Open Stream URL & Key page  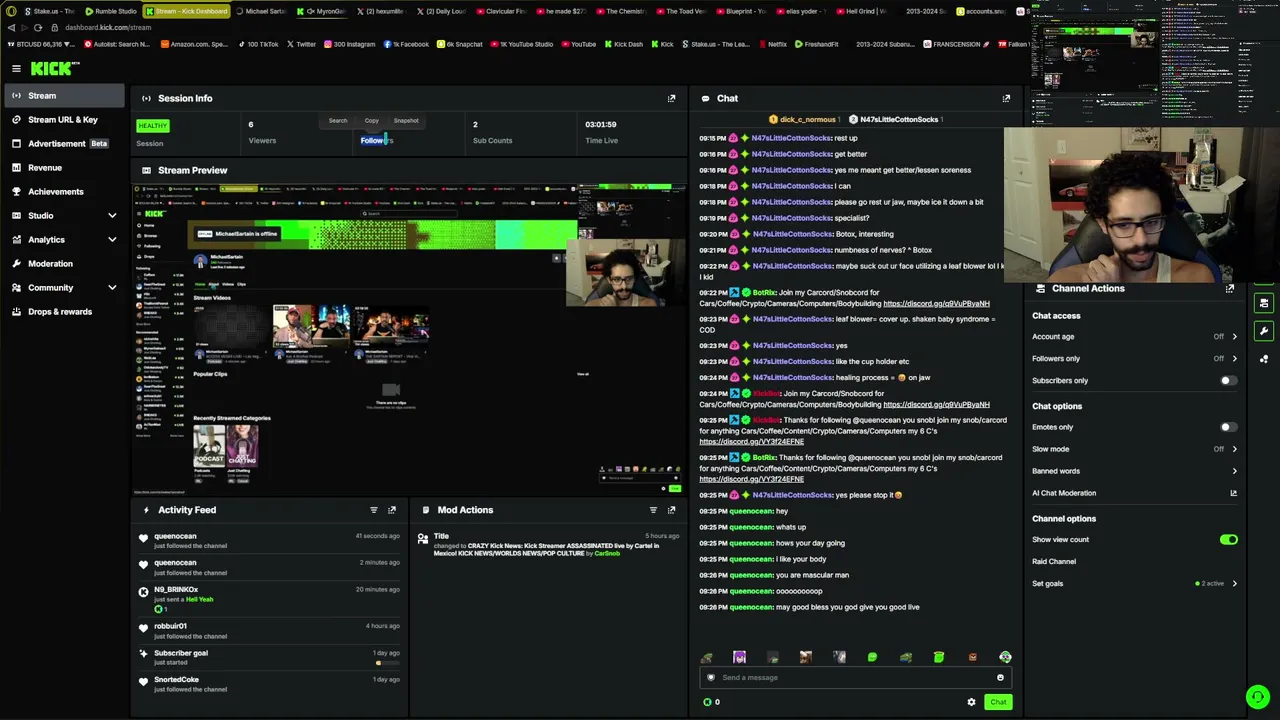(x=62, y=120)
